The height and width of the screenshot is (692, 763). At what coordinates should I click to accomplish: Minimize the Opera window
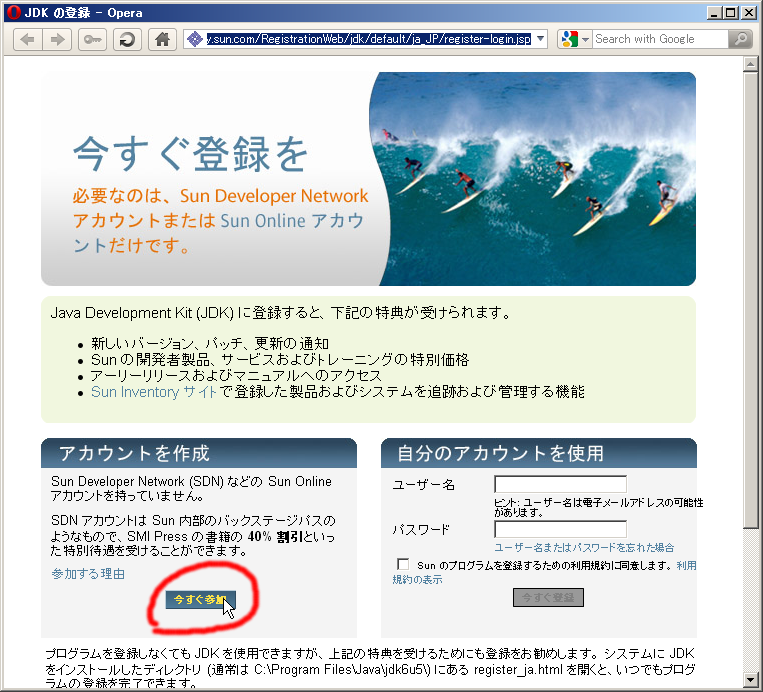click(714, 13)
